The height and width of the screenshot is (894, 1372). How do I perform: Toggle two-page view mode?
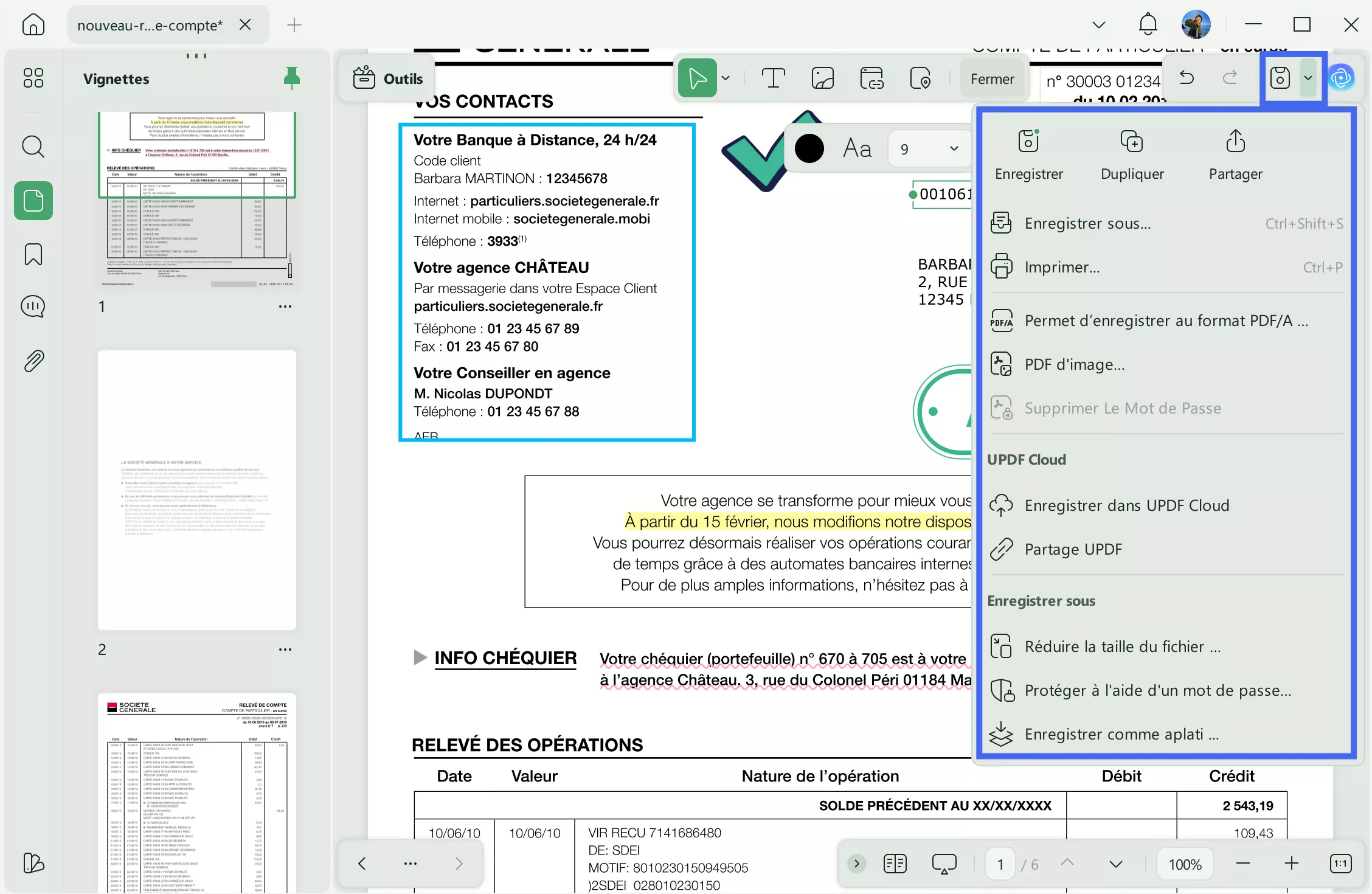894,864
